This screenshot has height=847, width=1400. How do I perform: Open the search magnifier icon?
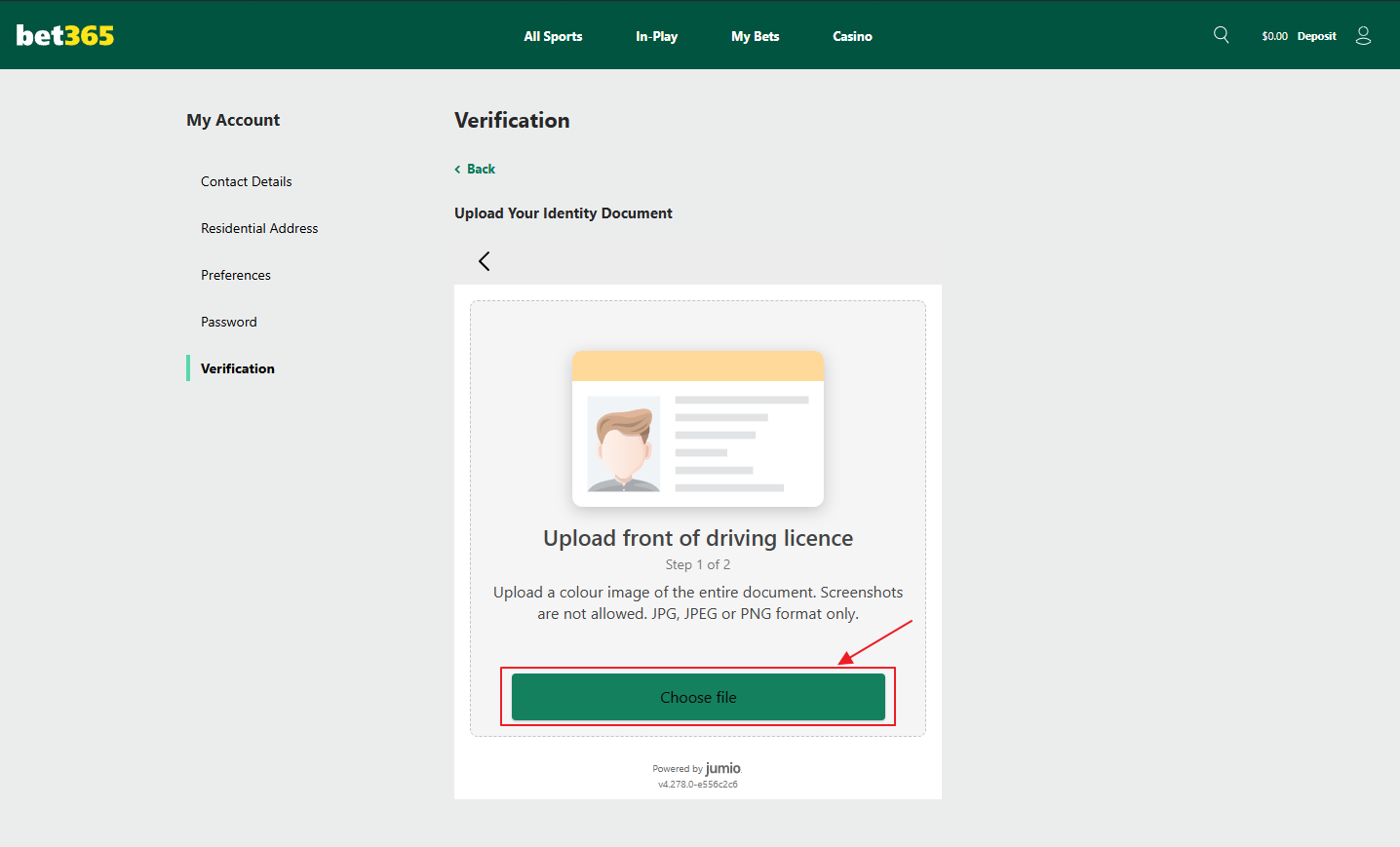coord(1221,35)
